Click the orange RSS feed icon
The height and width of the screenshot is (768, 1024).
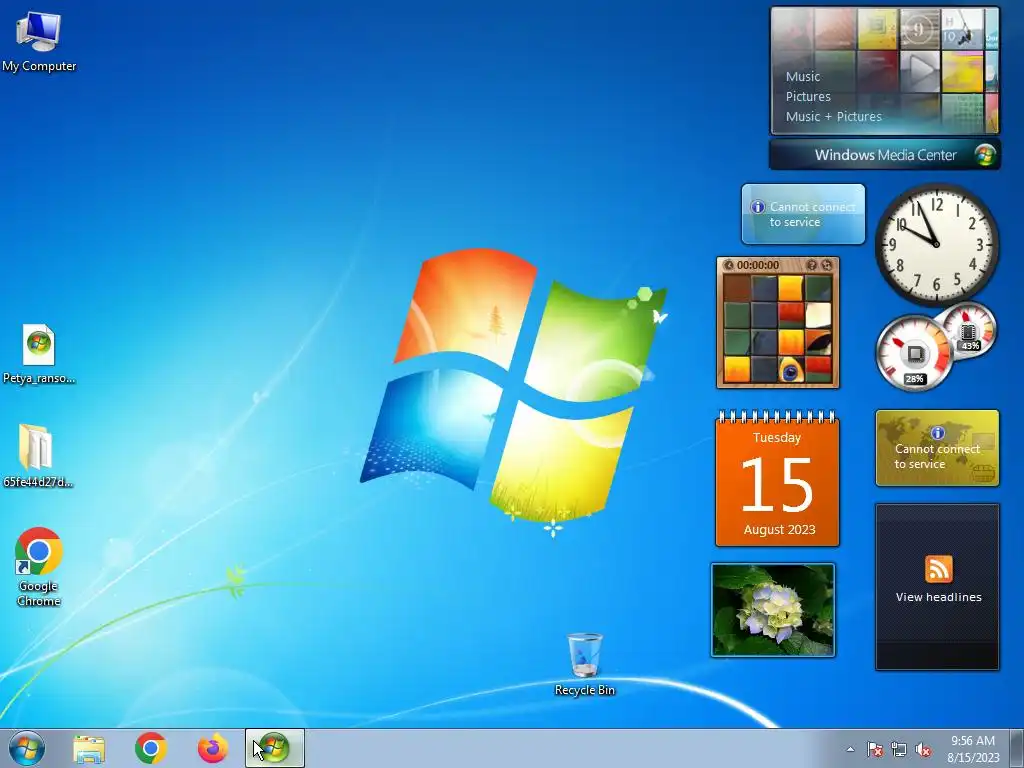[x=938, y=569]
